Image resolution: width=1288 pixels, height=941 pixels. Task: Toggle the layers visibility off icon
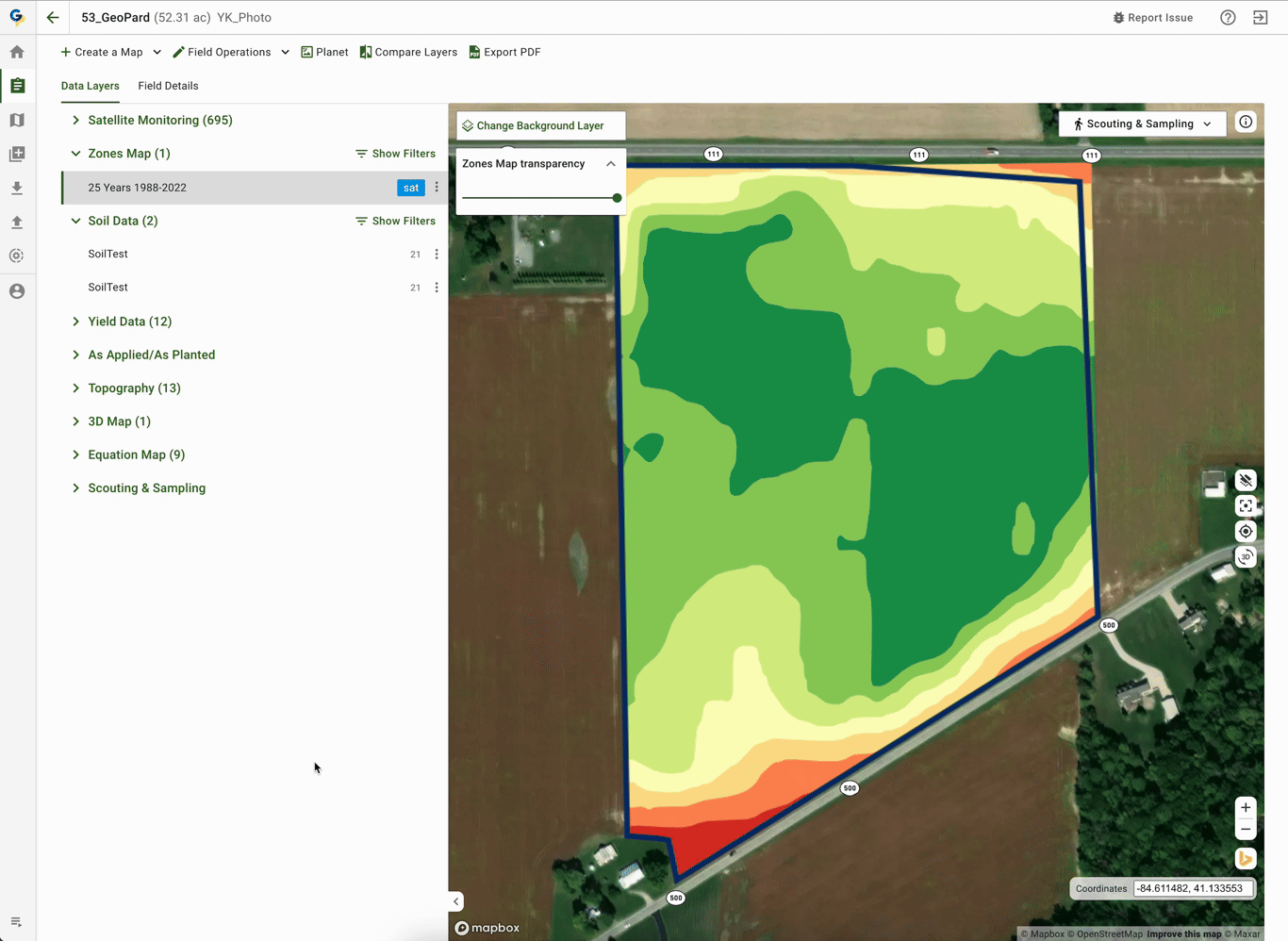pyautogui.click(x=1246, y=481)
